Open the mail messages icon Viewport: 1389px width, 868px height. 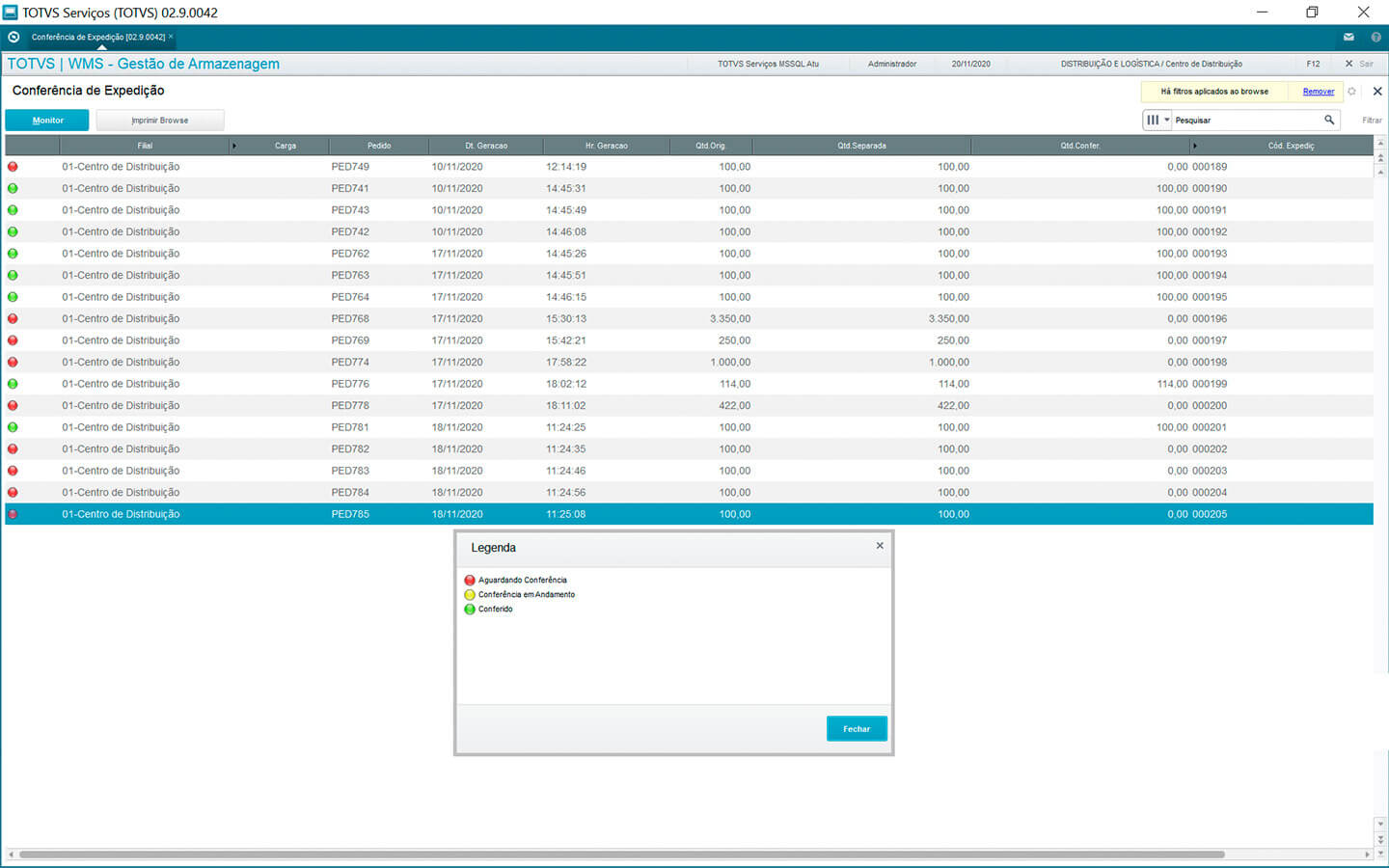coord(1348,37)
